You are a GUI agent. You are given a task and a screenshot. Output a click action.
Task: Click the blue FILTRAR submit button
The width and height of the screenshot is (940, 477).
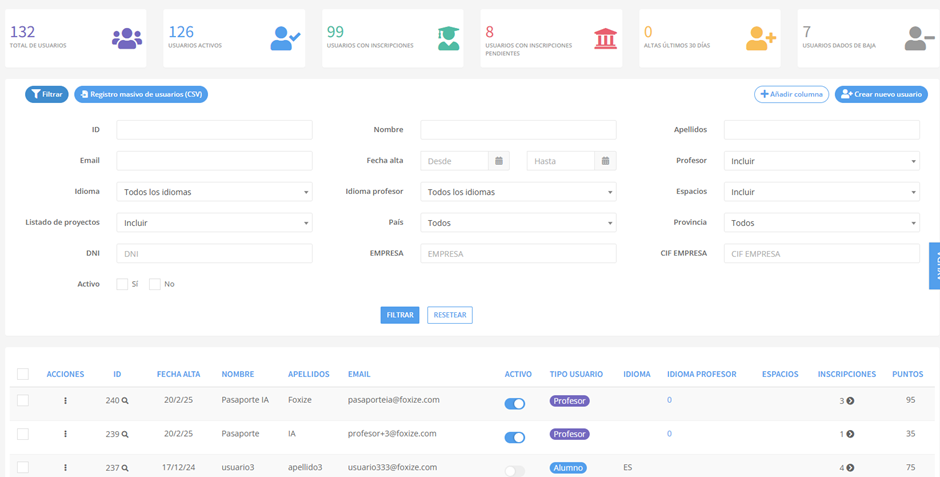(x=400, y=315)
